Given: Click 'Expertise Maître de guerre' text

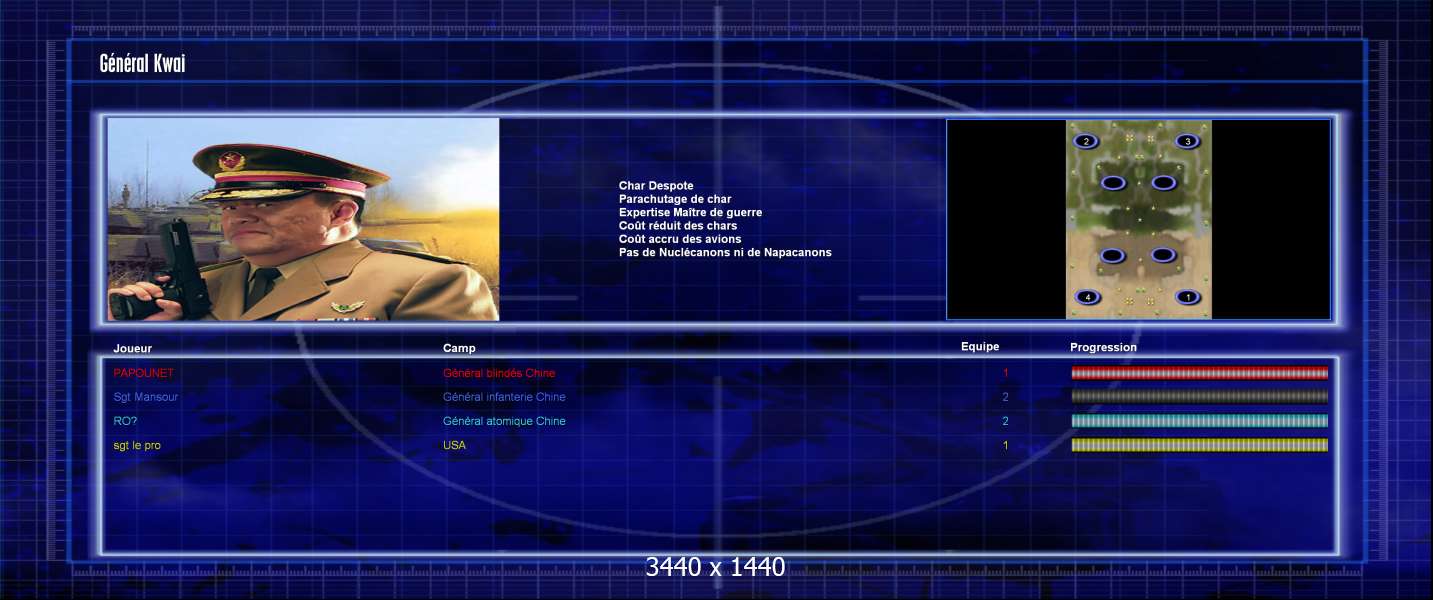Looking at the screenshot, I should click(x=690, y=212).
